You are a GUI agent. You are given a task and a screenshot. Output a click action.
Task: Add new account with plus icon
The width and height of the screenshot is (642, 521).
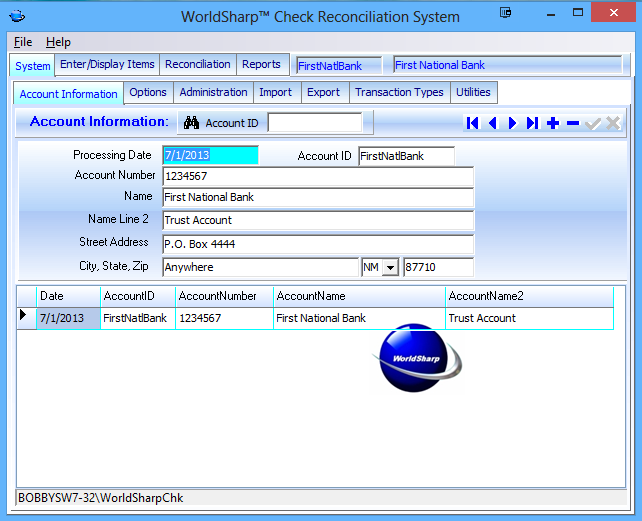pyautogui.click(x=553, y=123)
